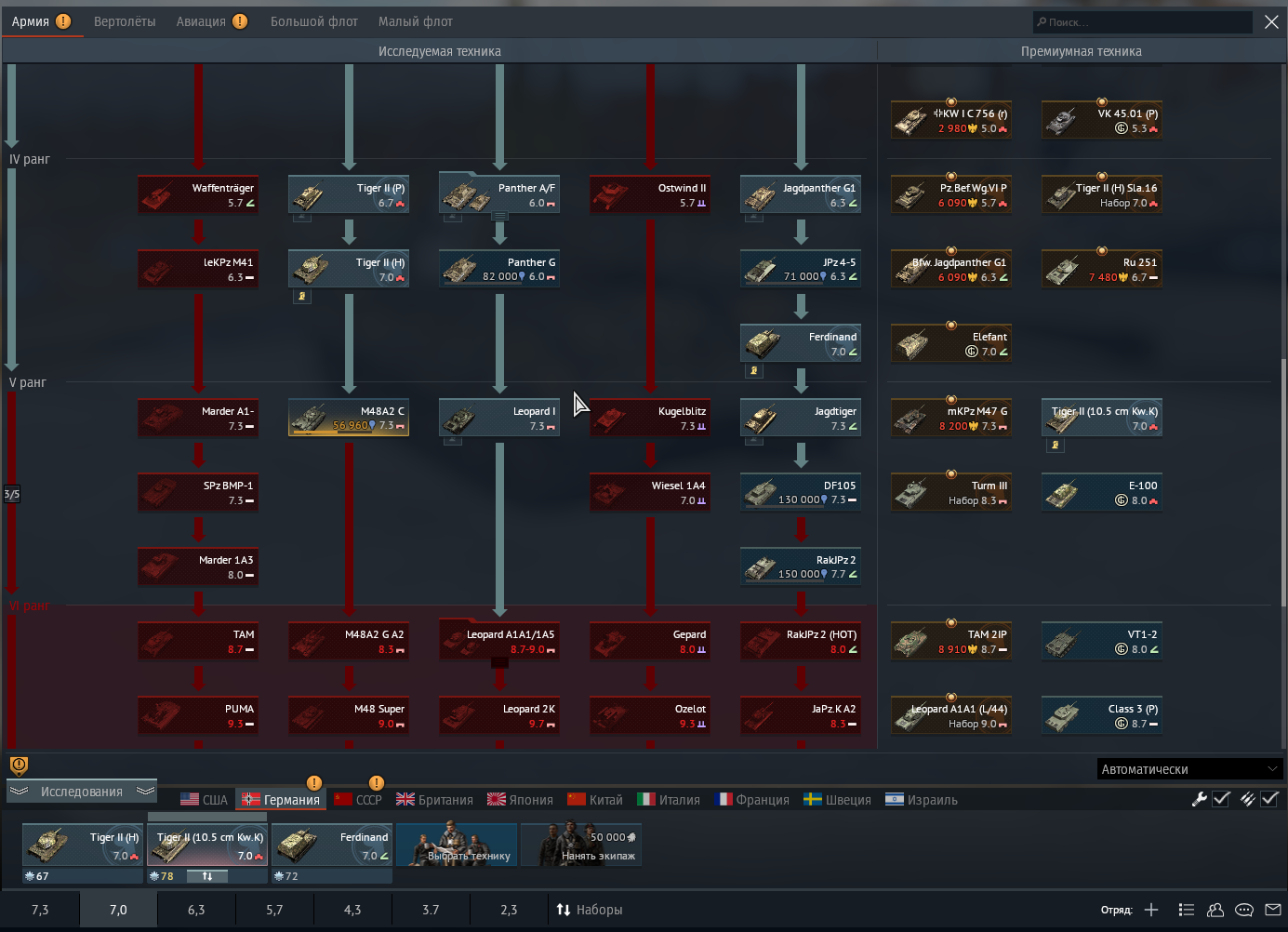Select premium Turm III card
The image size is (1288, 932).
[951, 492]
